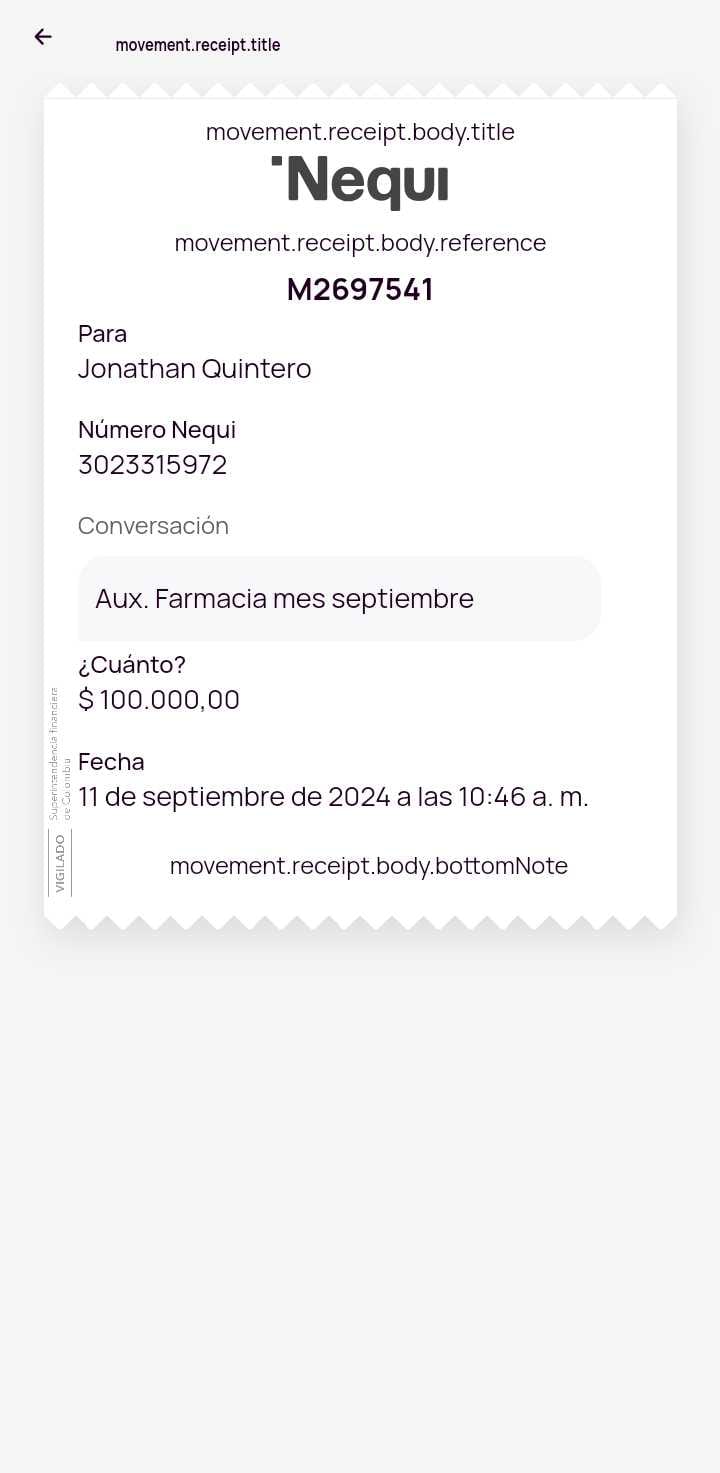Viewport: 720px width, 1473px height.
Task: Click the movement.receipt.body.reference label
Action: point(360,243)
